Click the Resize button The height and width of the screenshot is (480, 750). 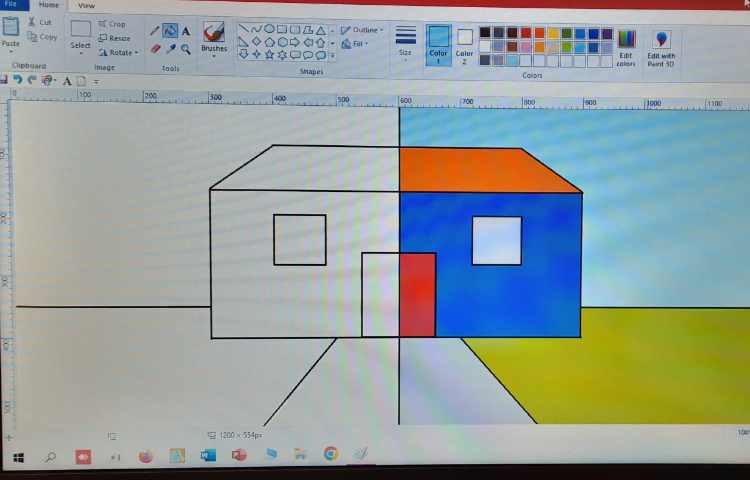point(114,38)
